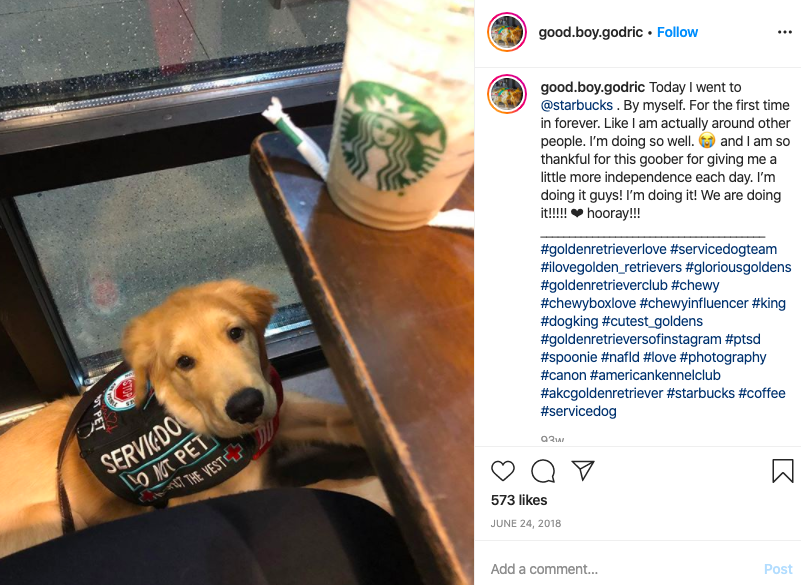The height and width of the screenshot is (585, 801).
Task: Like the post with the heart icon
Action: click(503, 471)
